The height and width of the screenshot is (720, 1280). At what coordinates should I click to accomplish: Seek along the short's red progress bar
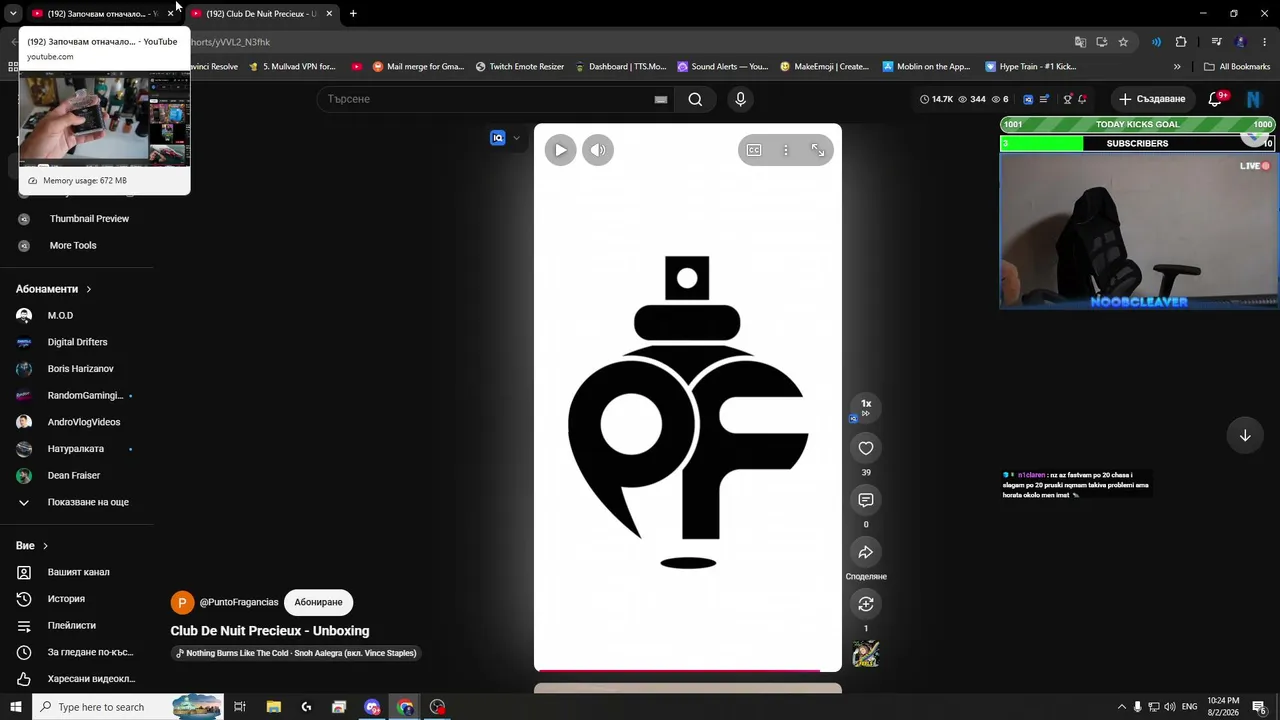688,670
